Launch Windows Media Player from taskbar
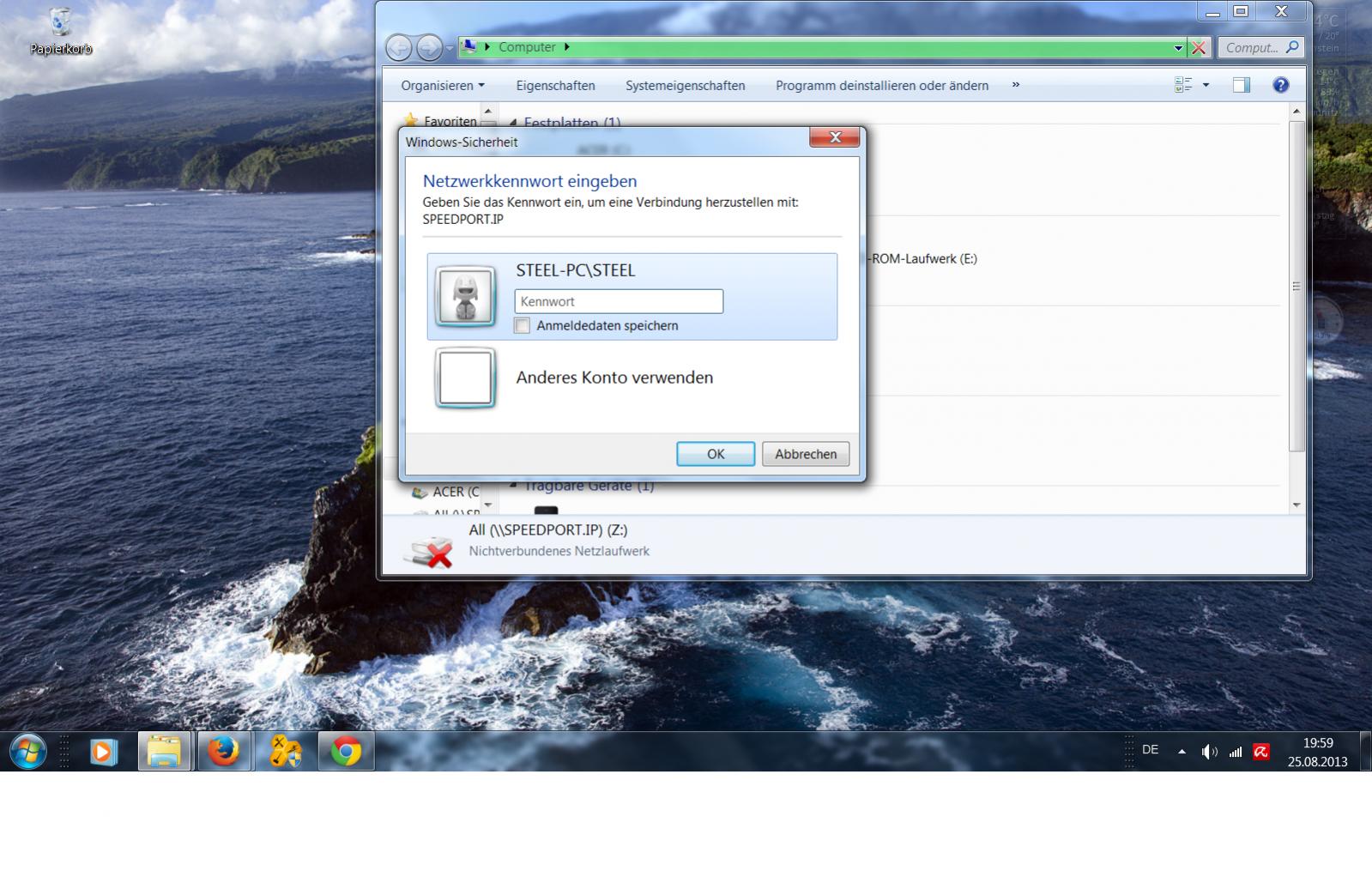1372x889 pixels. 103,753
